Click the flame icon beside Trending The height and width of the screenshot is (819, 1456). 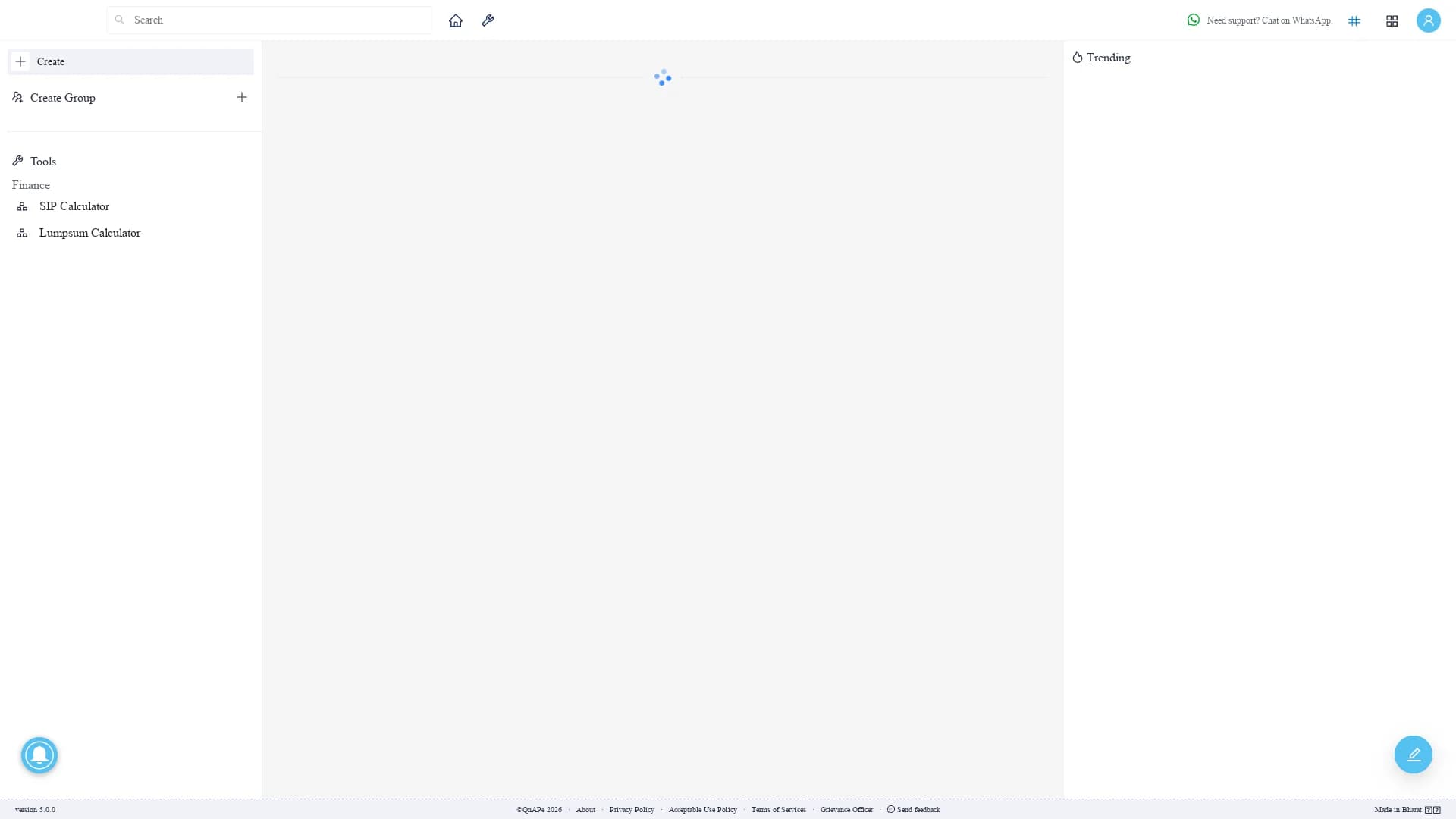click(x=1078, y=58)
